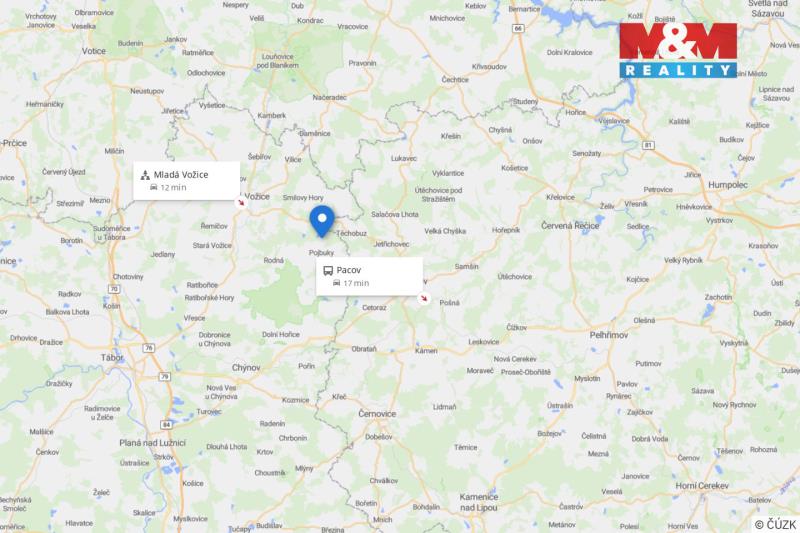The width and height of the screenshot is (800, 533).
Task: Click the red arrow marker near Pacov
Action: pyautogui.click(x=423, y=298)
